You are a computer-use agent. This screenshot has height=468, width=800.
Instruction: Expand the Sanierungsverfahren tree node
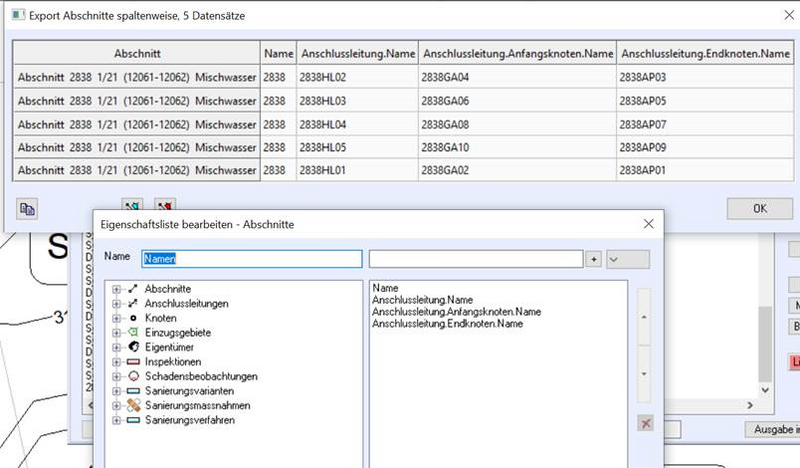tap(116, 421)
